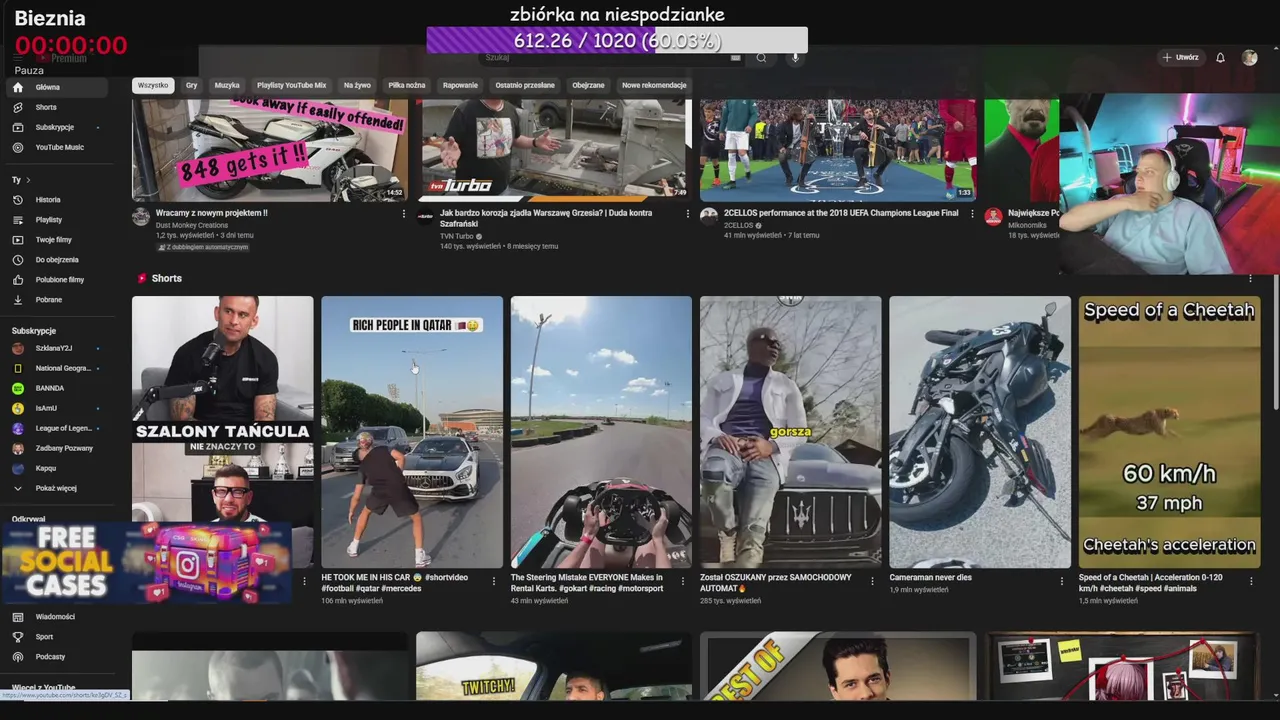Open the 2CELLOS channel avatar
This screenshot has height=720, width=1280.
[x=709, y=217]
